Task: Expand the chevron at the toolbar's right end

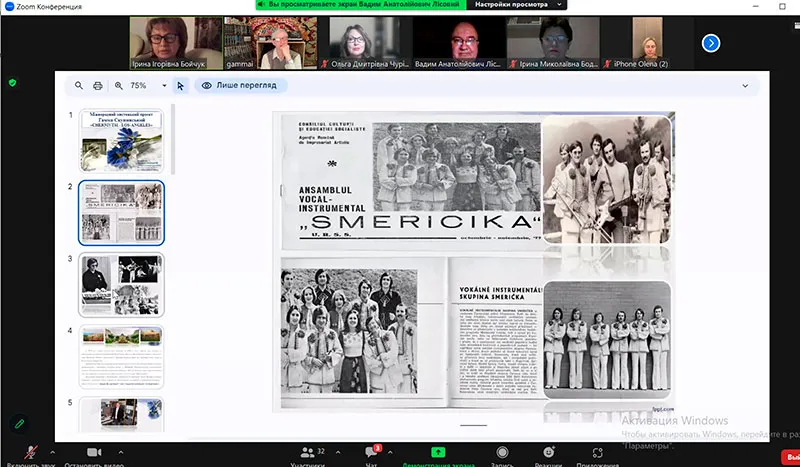Action: (744, 86)
